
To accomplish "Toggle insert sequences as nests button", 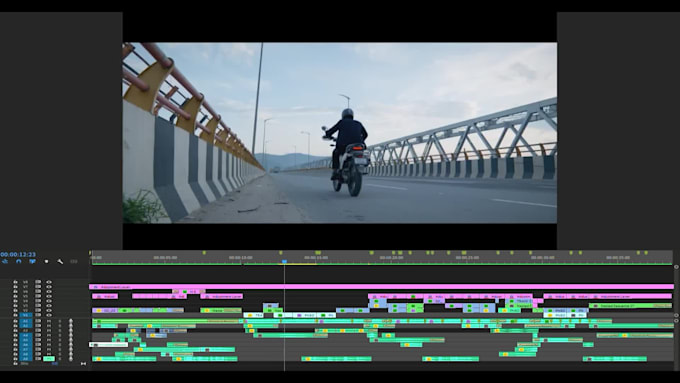I will tap(5, 262).
